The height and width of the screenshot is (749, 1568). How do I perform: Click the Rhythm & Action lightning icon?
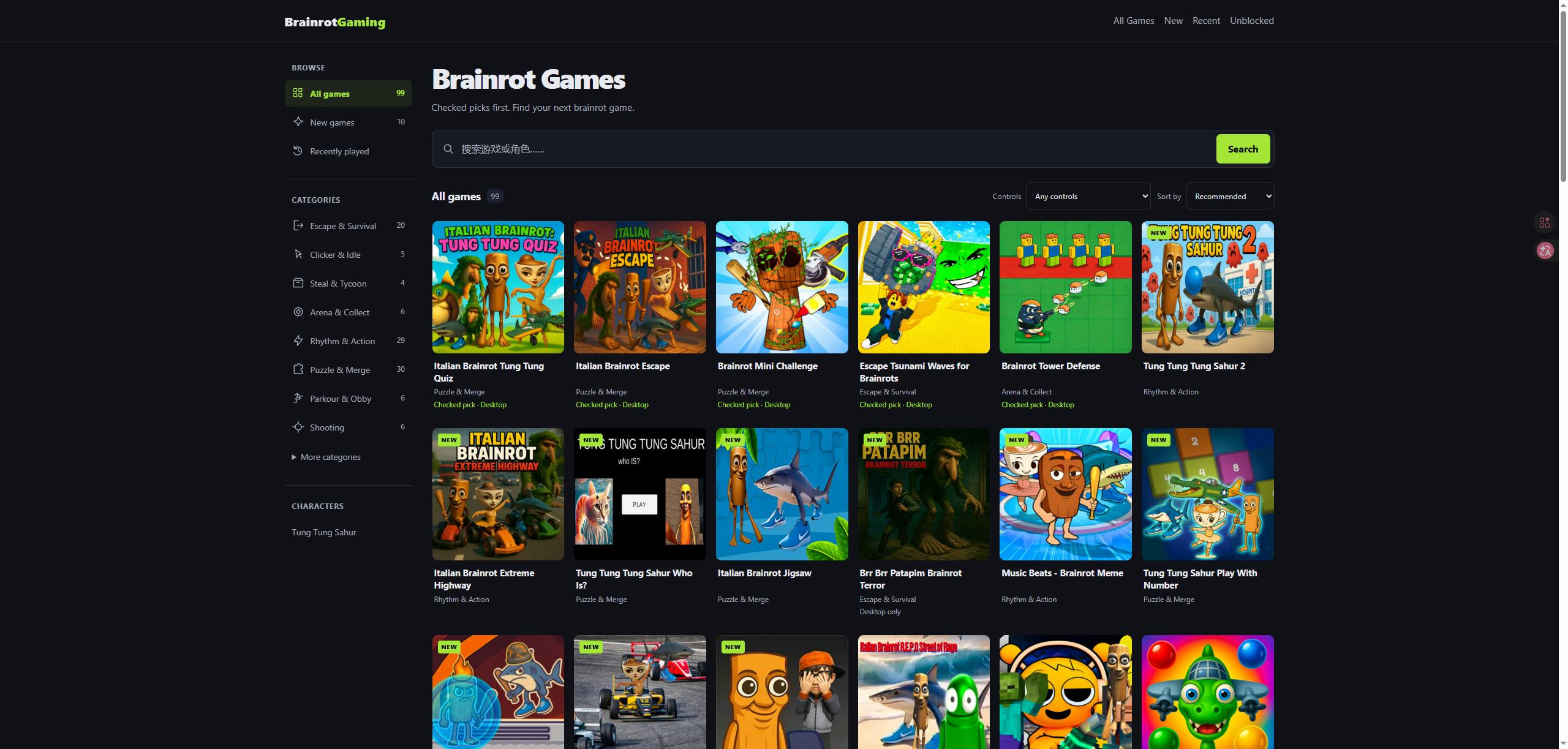pos(298,341)
